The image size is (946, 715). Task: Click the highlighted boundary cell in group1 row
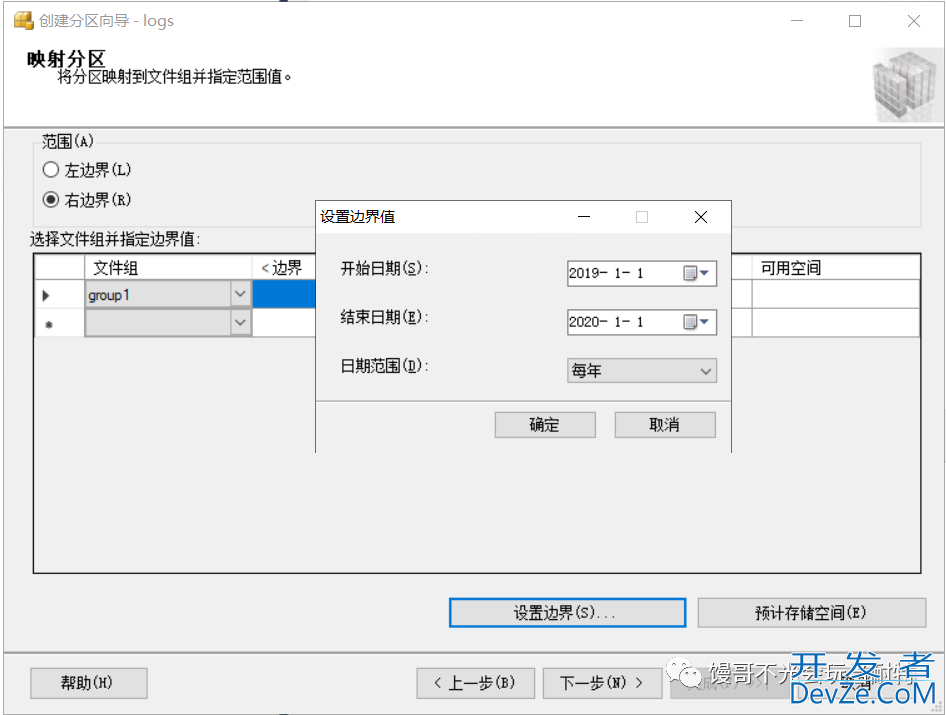coord(284,294)
